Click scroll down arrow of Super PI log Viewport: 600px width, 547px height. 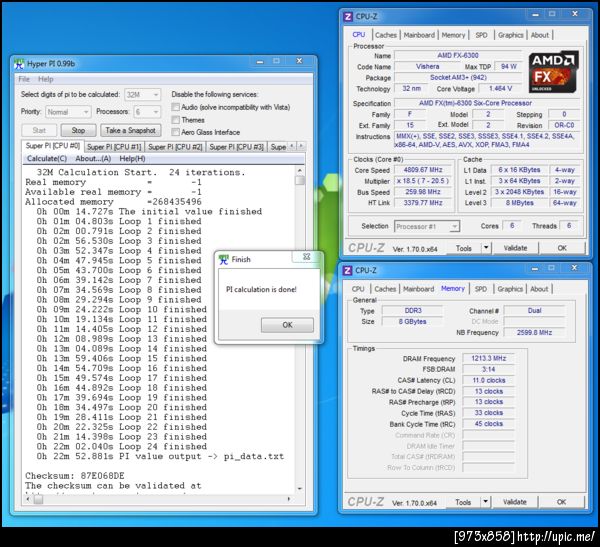300,489
